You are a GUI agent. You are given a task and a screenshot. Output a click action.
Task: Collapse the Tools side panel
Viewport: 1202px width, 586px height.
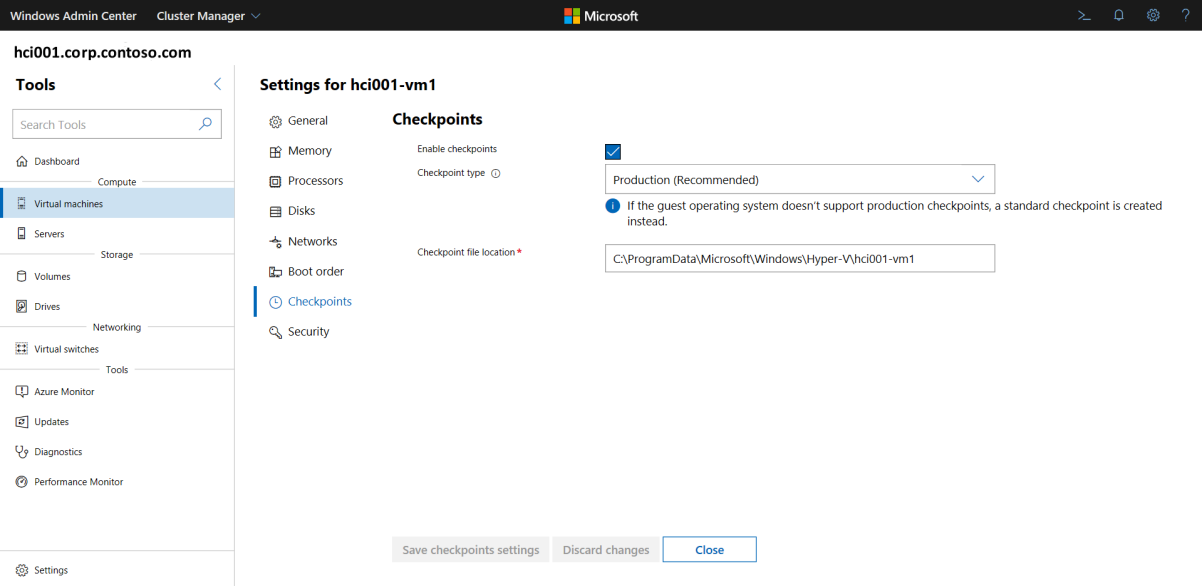point(217,85)
